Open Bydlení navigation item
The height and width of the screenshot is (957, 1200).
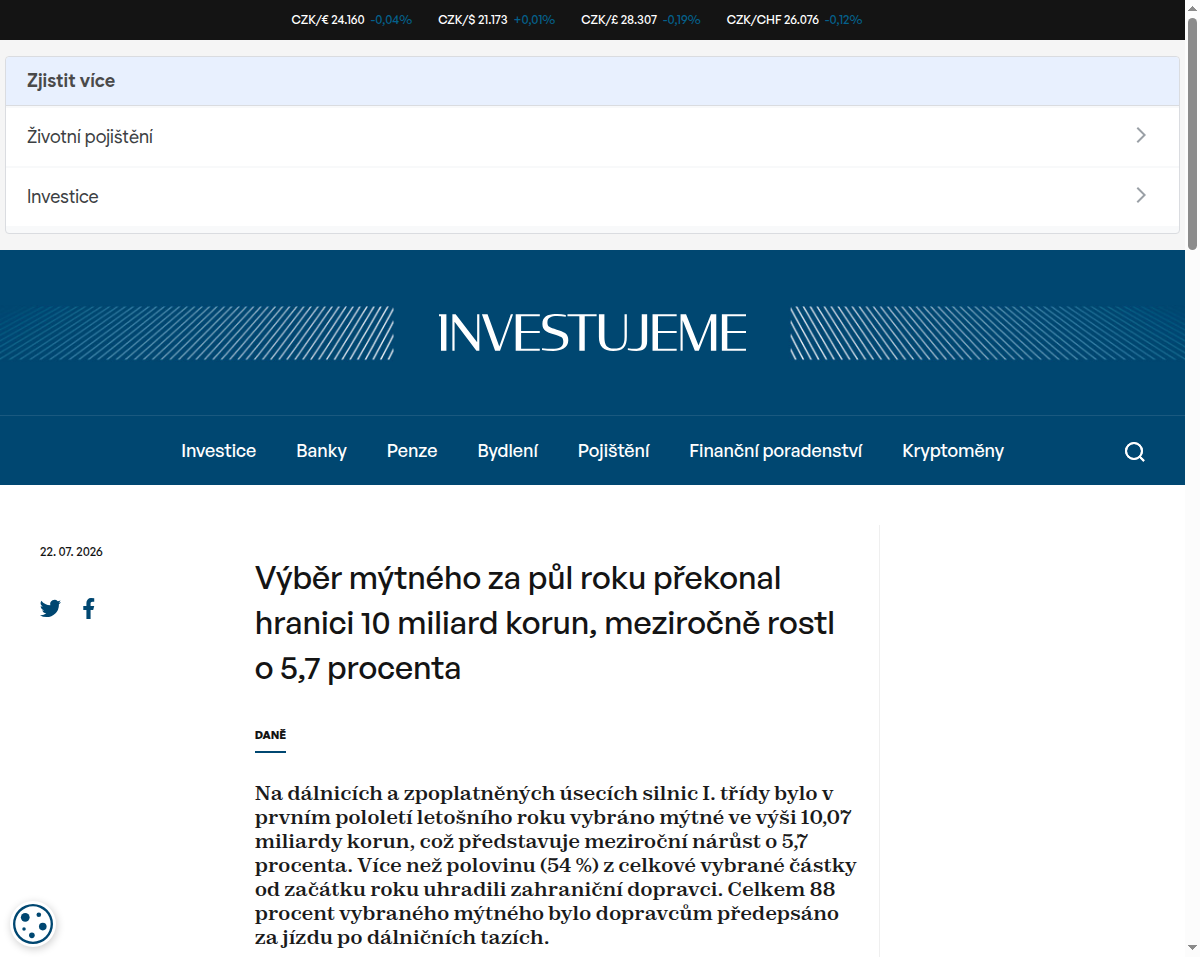pyautogui.click(x=508, y=451)
